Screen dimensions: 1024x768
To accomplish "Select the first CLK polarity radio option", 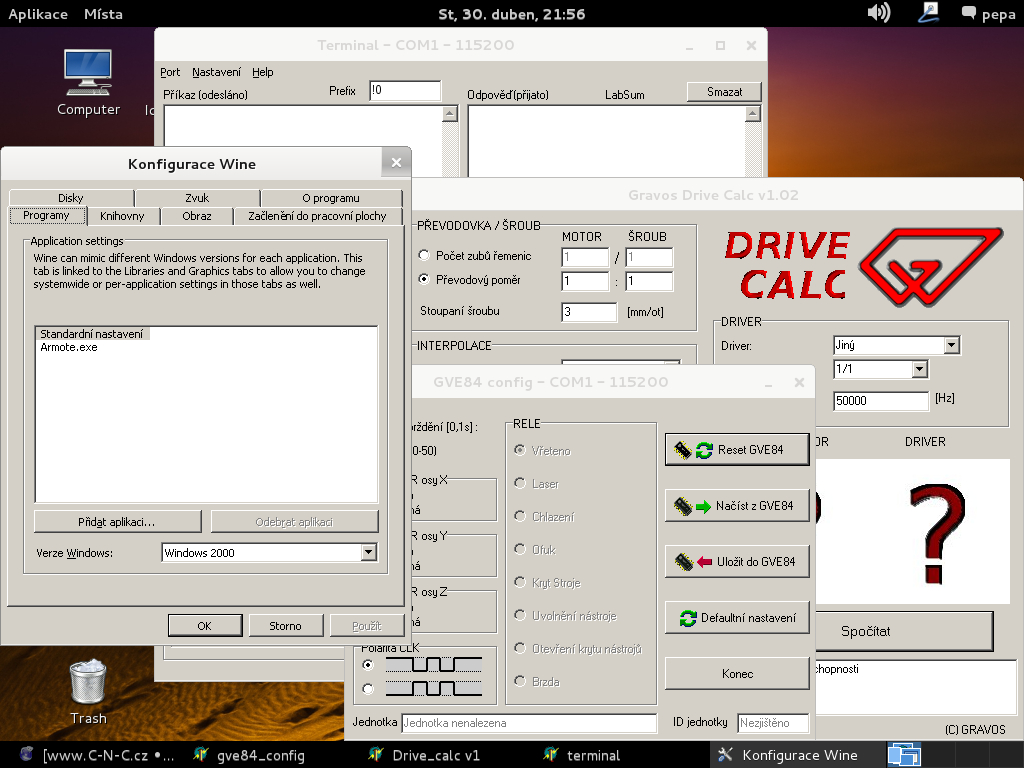I will point(368,665).
